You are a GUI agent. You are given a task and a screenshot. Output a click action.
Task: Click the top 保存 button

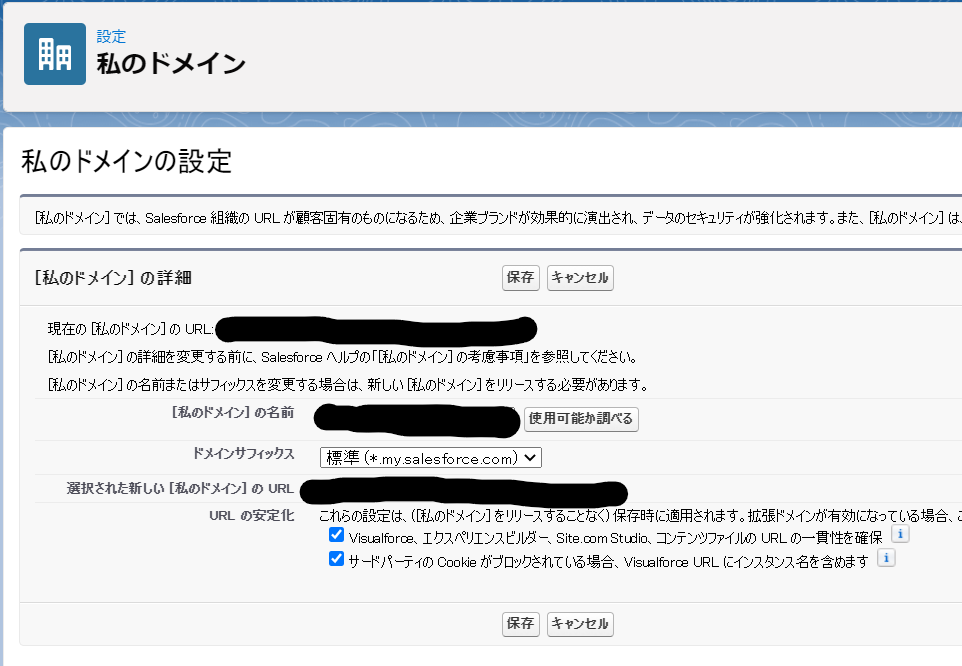pos(519,278)
